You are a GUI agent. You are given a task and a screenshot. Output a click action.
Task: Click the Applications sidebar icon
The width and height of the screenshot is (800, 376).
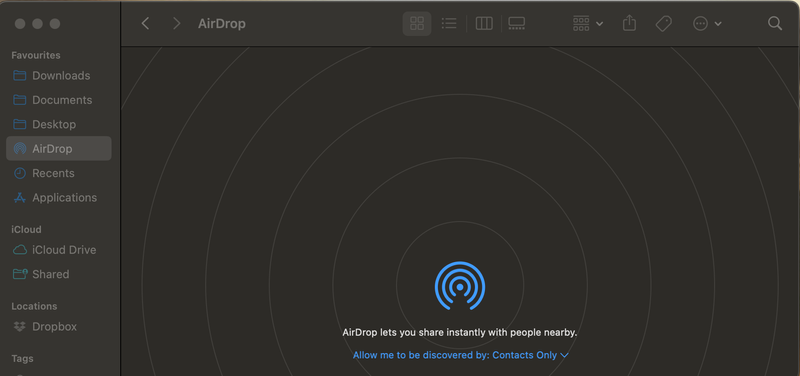[19, 198]
